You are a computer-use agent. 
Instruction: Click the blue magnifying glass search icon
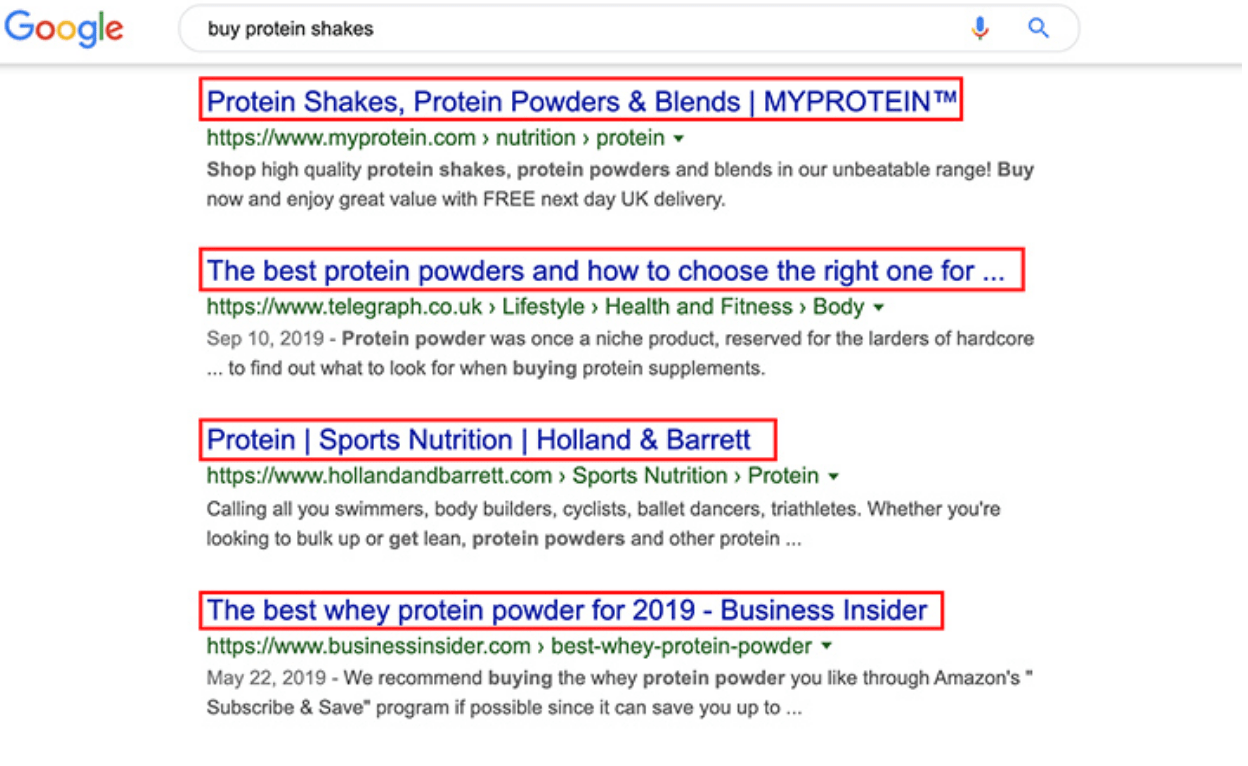pos(1039,28)
